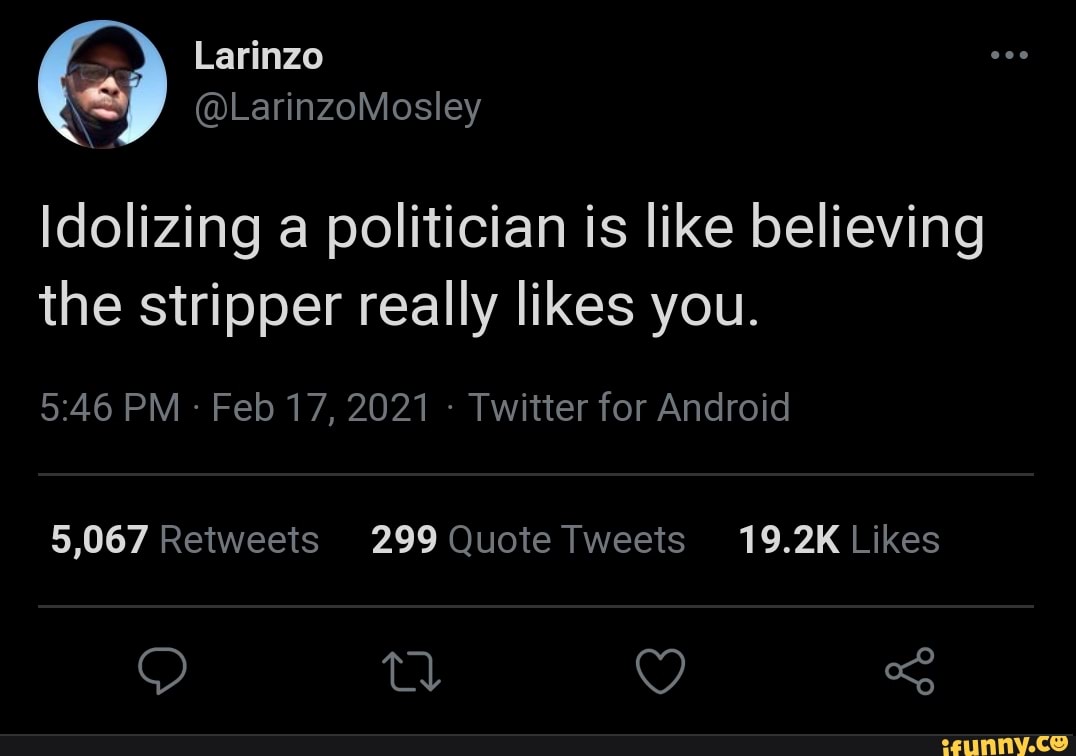The width and height of the screenshot is (1076, 756).
Task: Open the three-dot more options menu
Action: pos(1010,55)
